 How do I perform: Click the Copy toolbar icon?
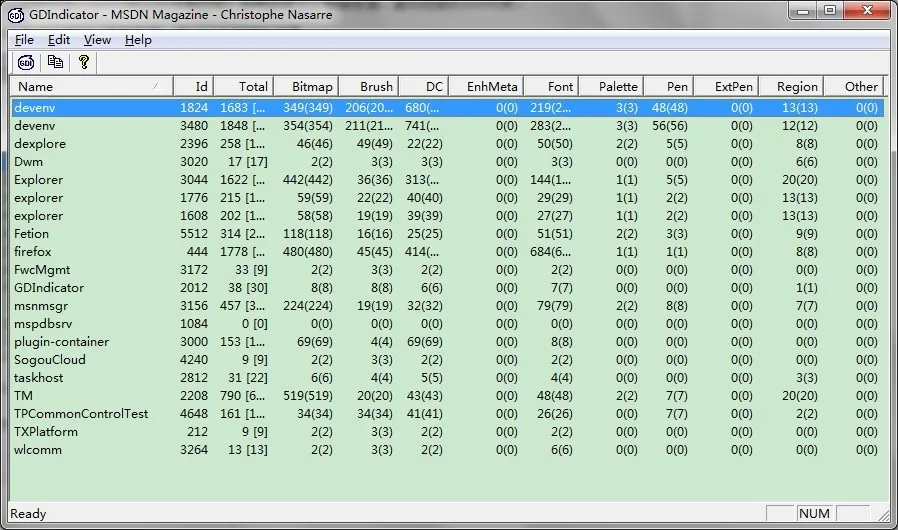click(x=56, y=62)
